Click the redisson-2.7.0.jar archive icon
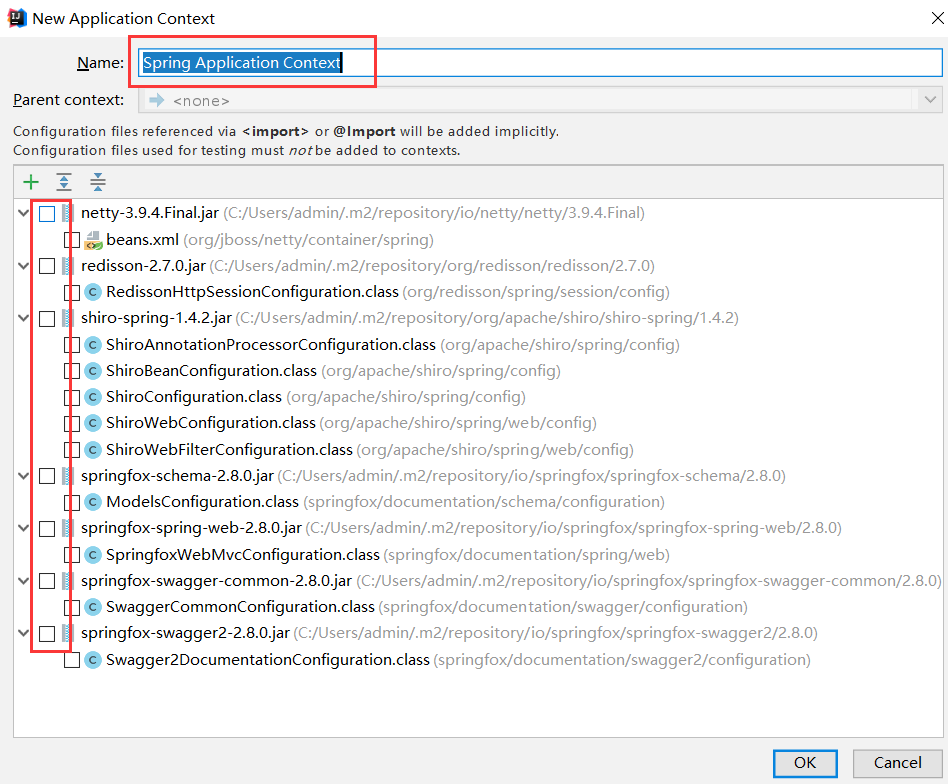This screenshot has width=948, height=784. (68, 266)
